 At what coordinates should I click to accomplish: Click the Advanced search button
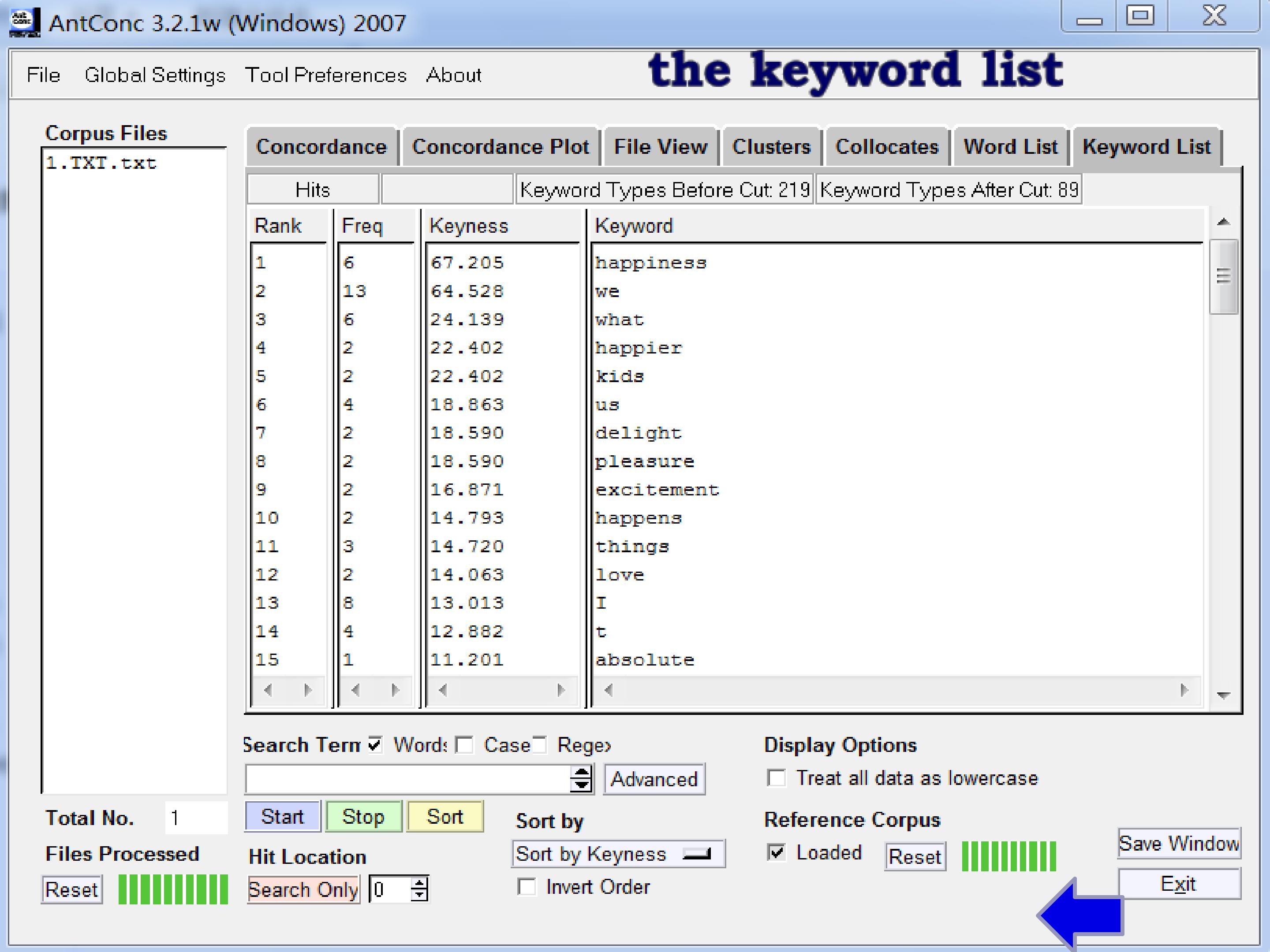[x=654, y=779]
